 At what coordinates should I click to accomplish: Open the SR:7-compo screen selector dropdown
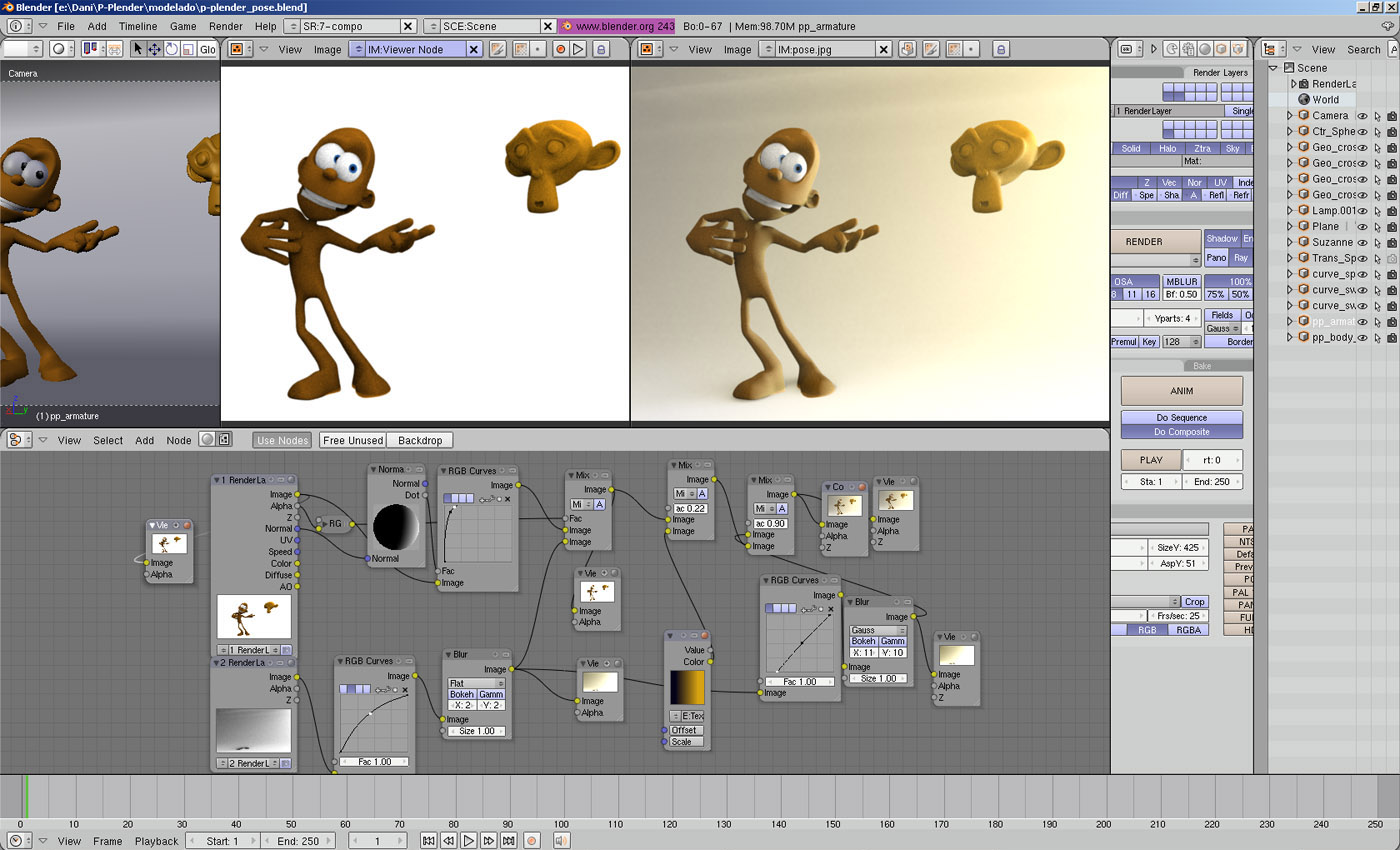pyautogui.click(x=292, y=26)
